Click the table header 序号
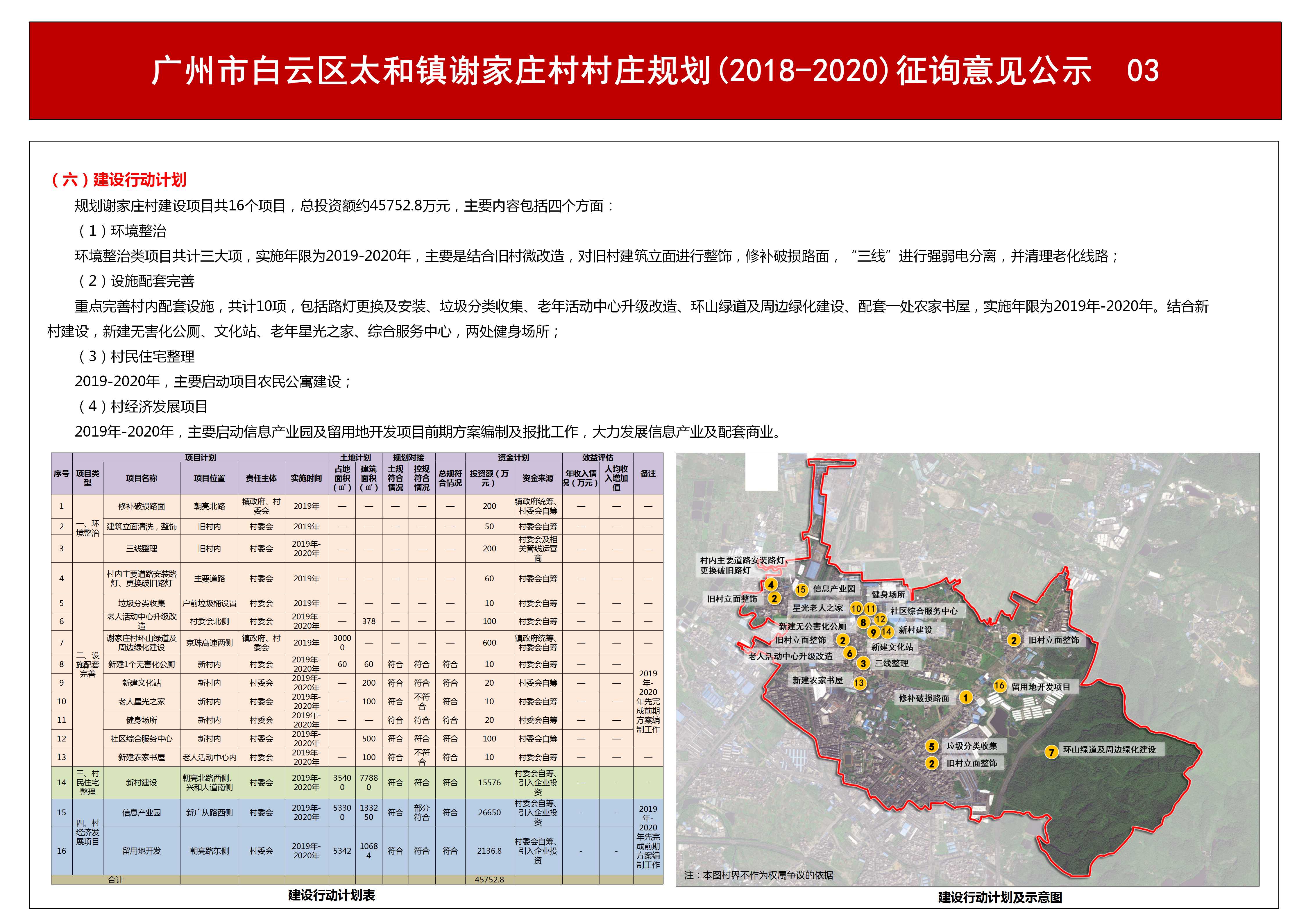 pos(61,473)
